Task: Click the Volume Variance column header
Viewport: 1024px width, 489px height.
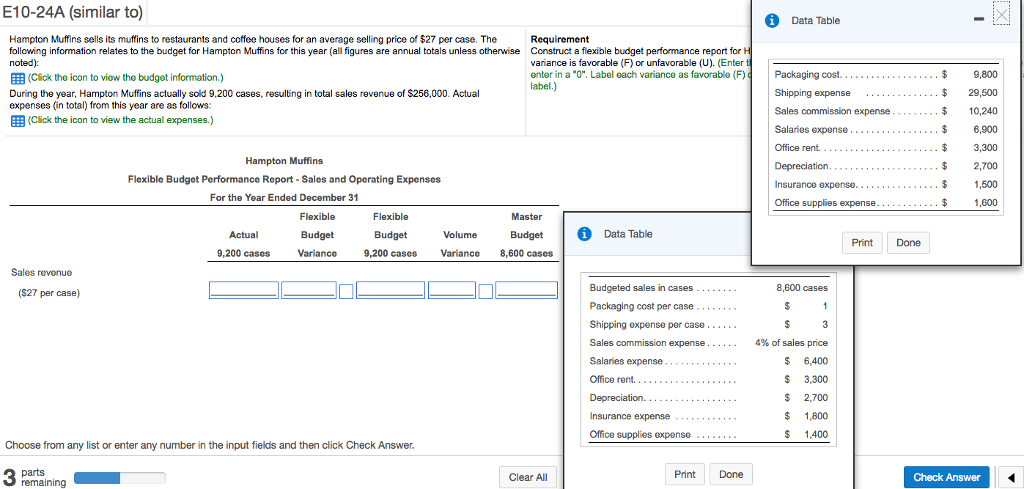Action: (x=460, y=244)
